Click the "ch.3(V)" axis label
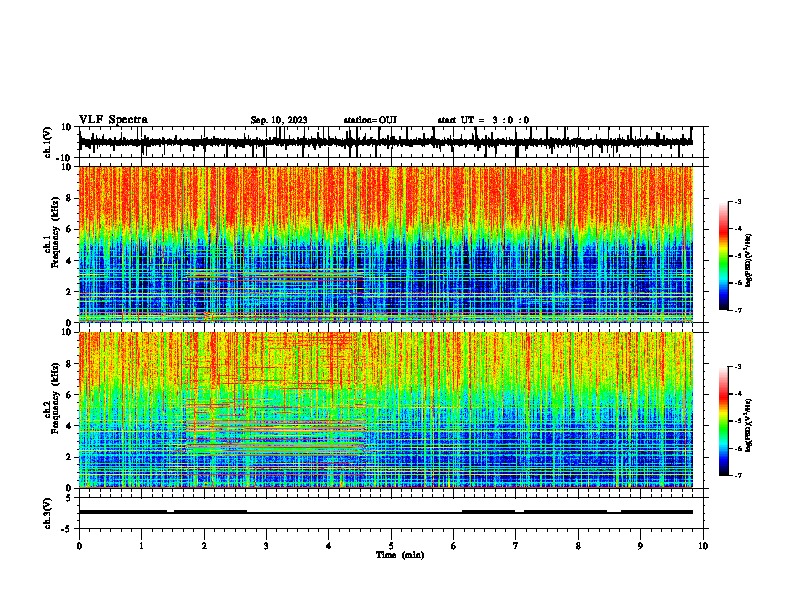The width and height of the screenshot is (792, 612). click(x=47, y=513)
